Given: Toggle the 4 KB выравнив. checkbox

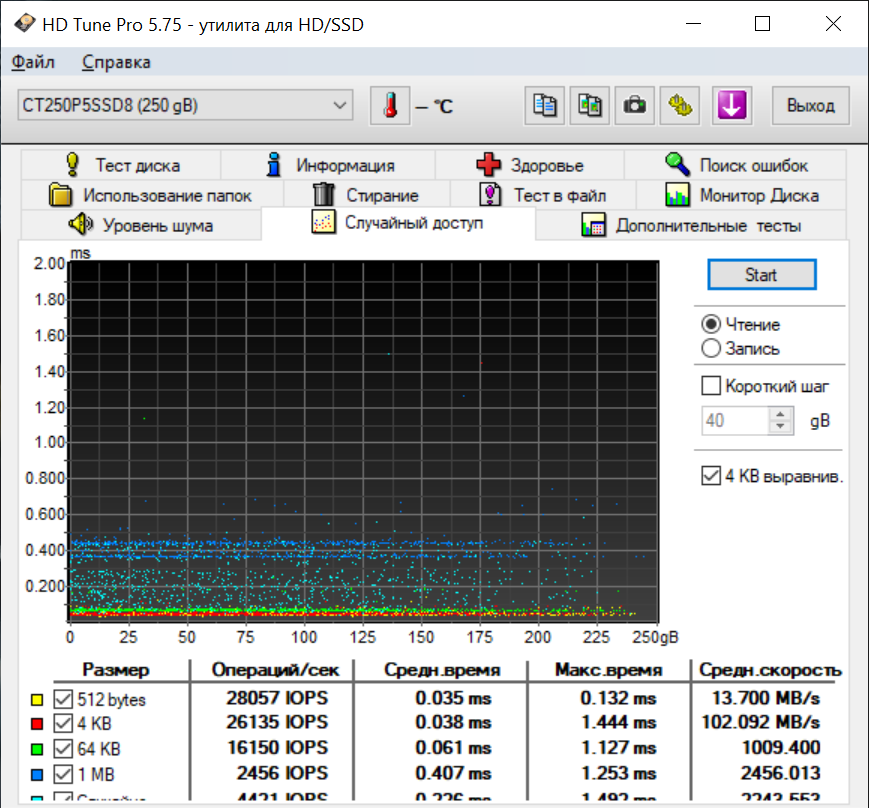Looking at the screenshot, I should click(712, 476).
